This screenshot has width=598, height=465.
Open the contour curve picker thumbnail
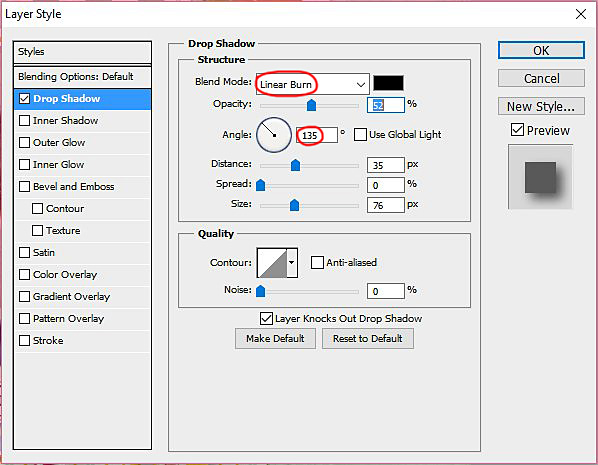coord(272,263)
